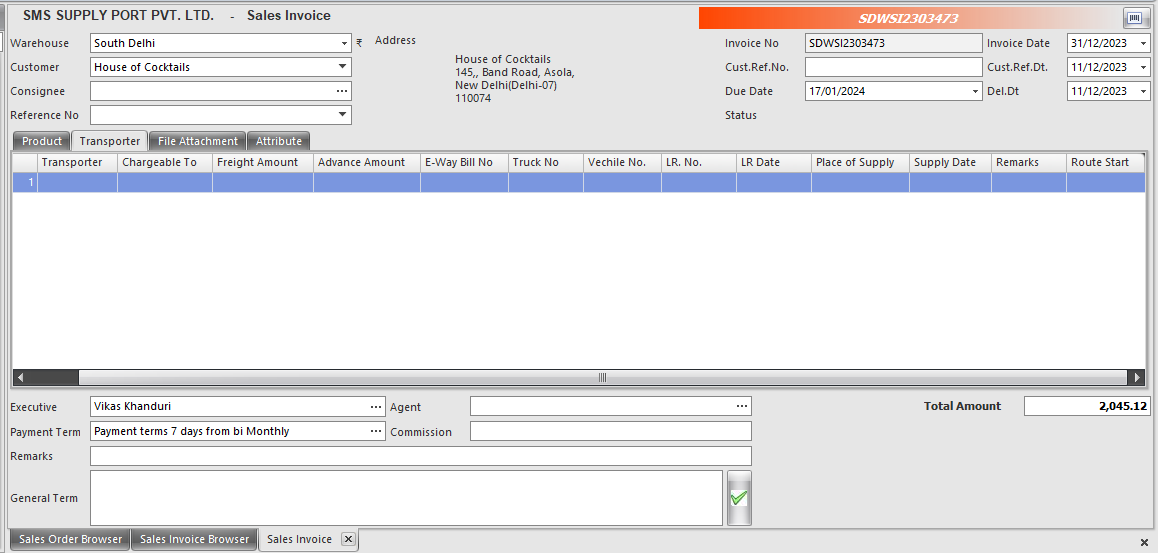The image size is (1158, 553).
Task: Expand the Customer dropdown
Action: click(343, 67)
